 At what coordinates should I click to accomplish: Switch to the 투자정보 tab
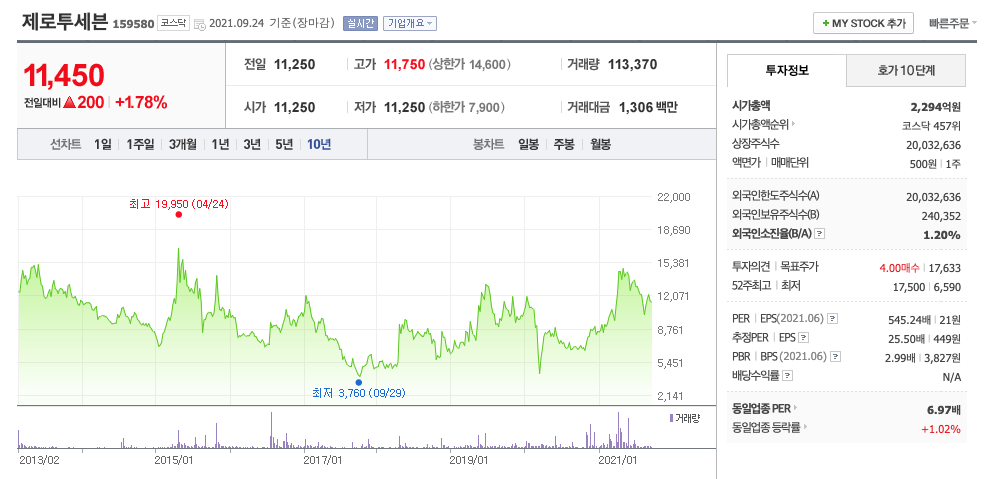pyautogui.click(x=787, y=71)
